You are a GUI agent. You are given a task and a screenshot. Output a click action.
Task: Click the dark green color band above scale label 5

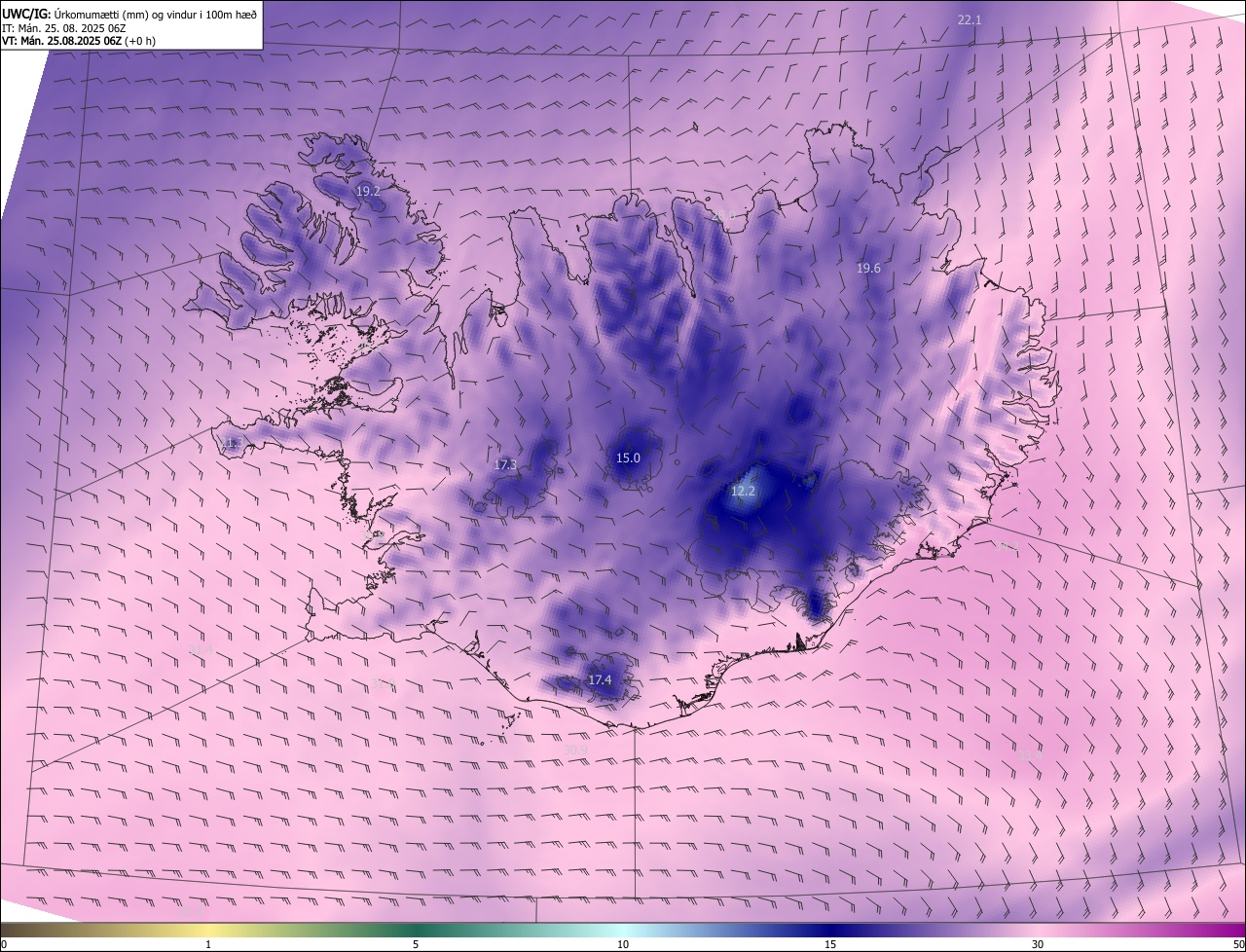(416, 930)
